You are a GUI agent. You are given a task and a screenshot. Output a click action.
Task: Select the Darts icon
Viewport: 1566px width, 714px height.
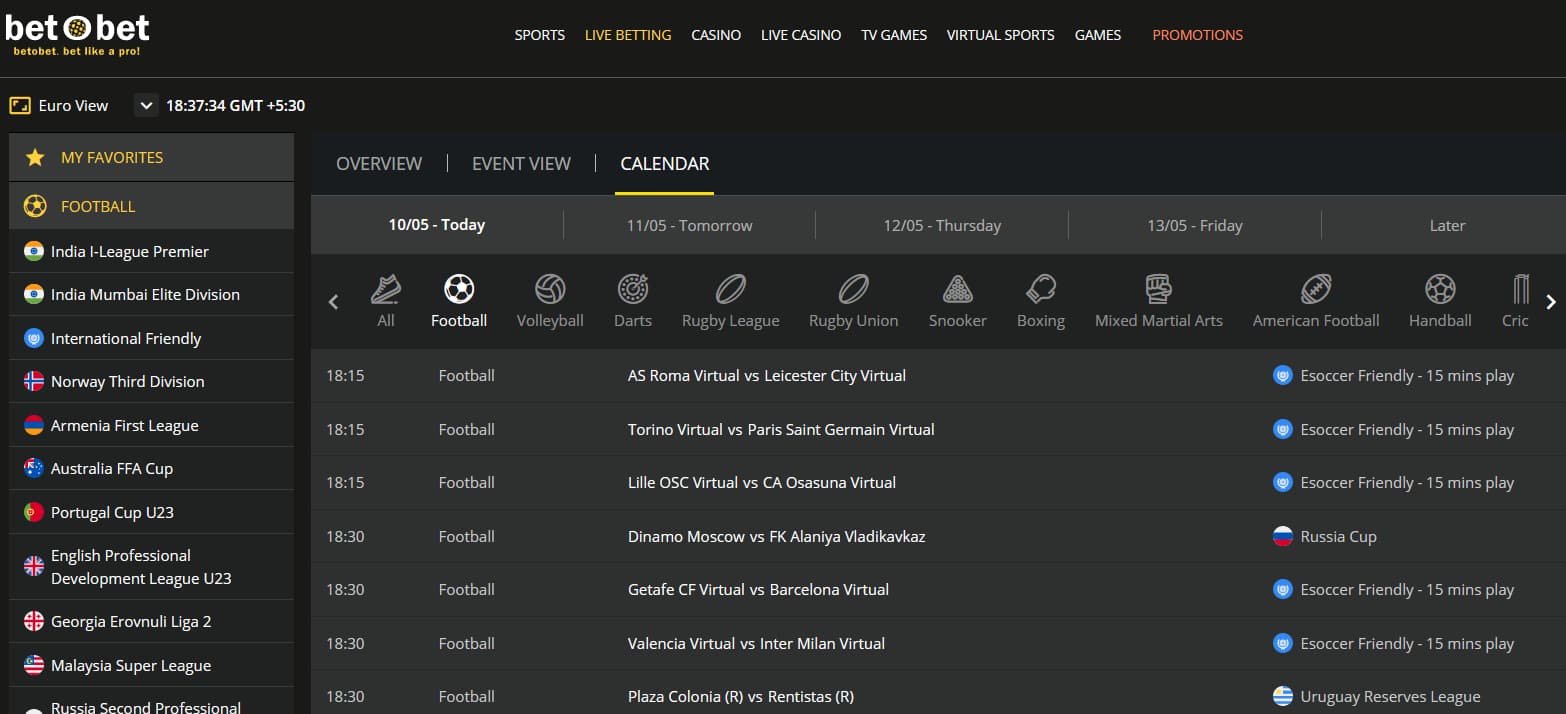633,290
